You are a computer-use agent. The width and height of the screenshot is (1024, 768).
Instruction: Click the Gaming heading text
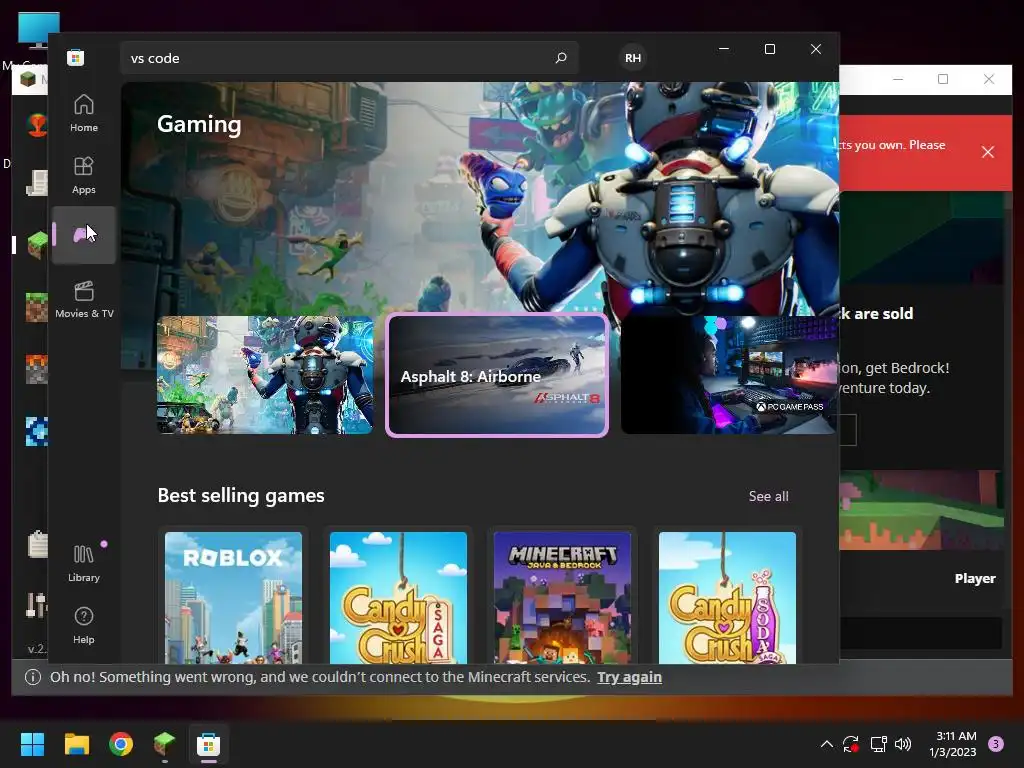[199, 124]
